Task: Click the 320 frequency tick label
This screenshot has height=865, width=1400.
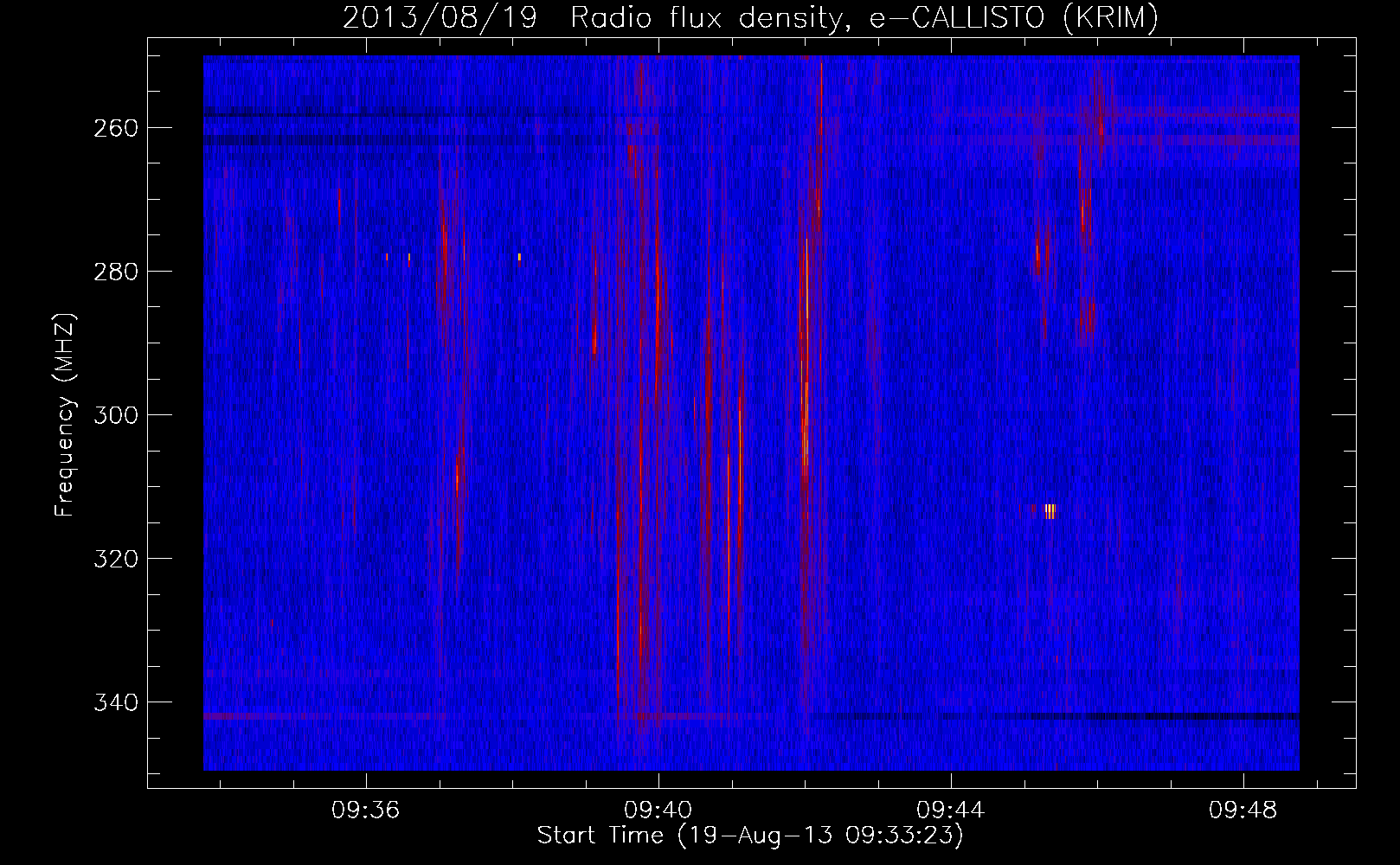Action: tap(116, 559)
